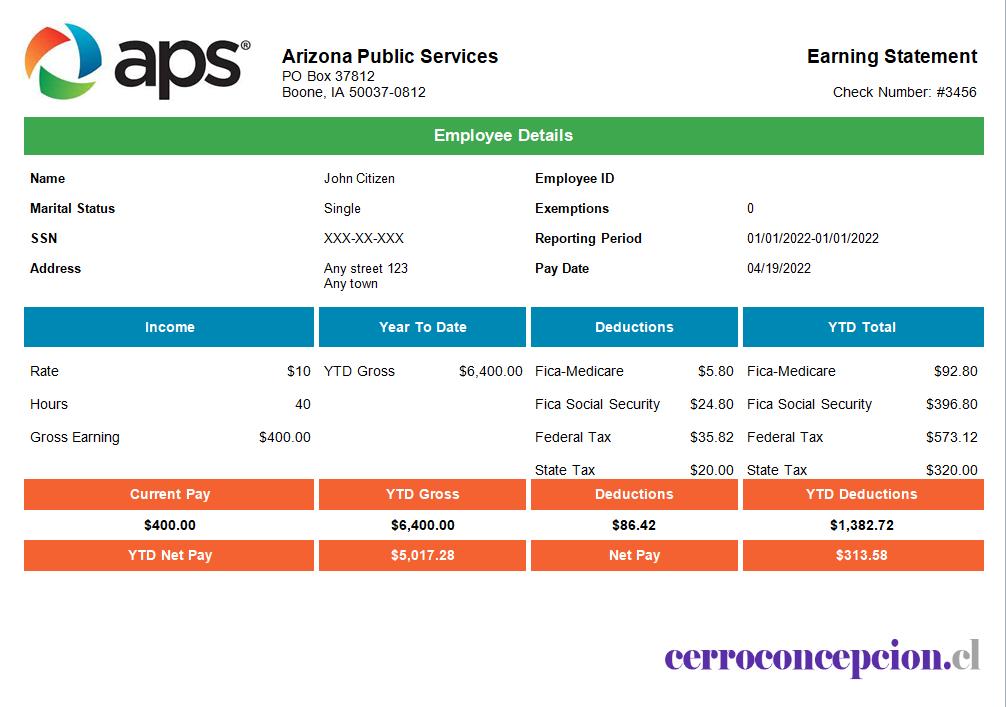
Task: Click the YTD Net Pay label
Action: coord(169,555)
